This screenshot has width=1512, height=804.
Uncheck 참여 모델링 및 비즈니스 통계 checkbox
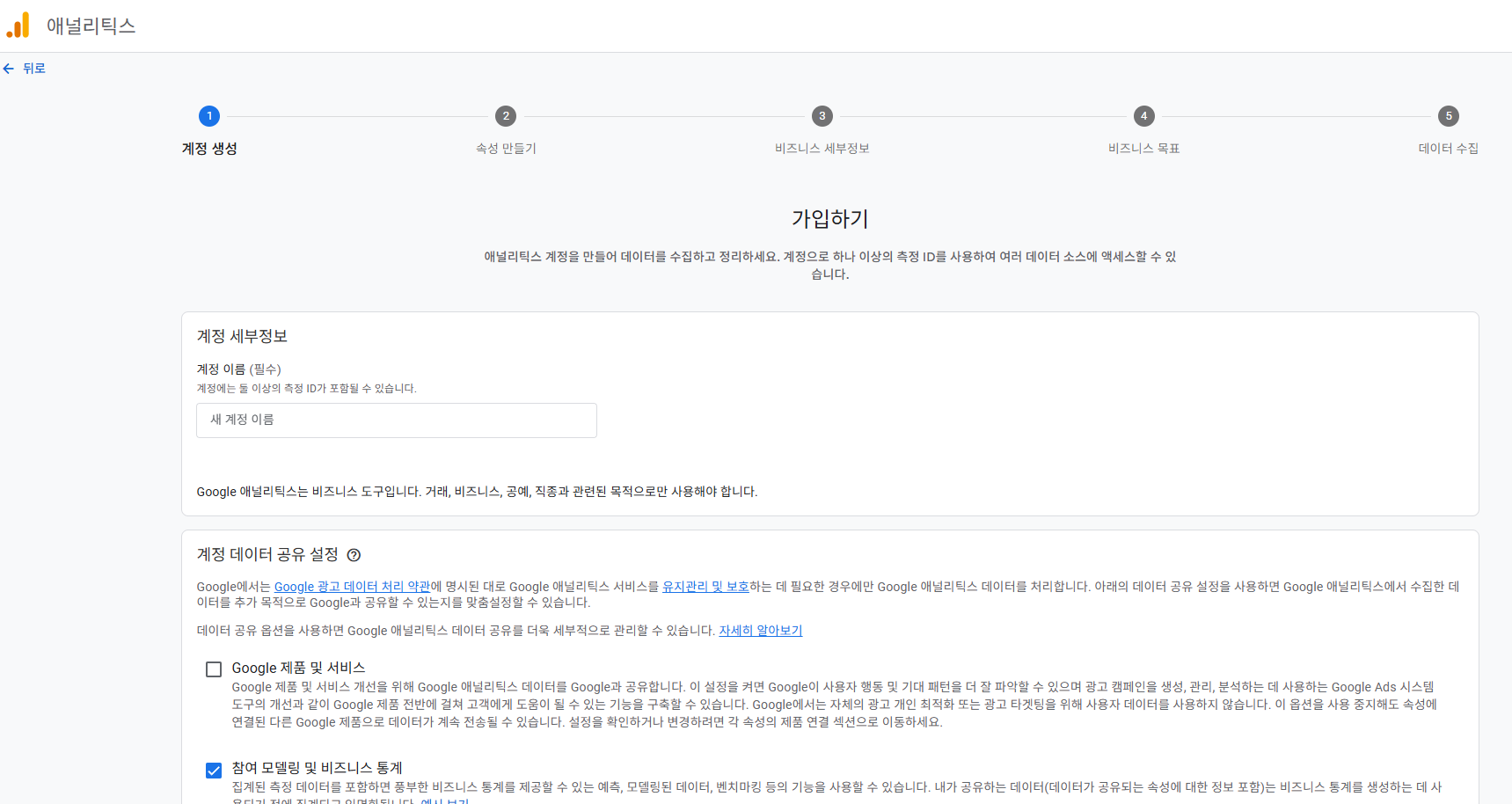point(214,771)
